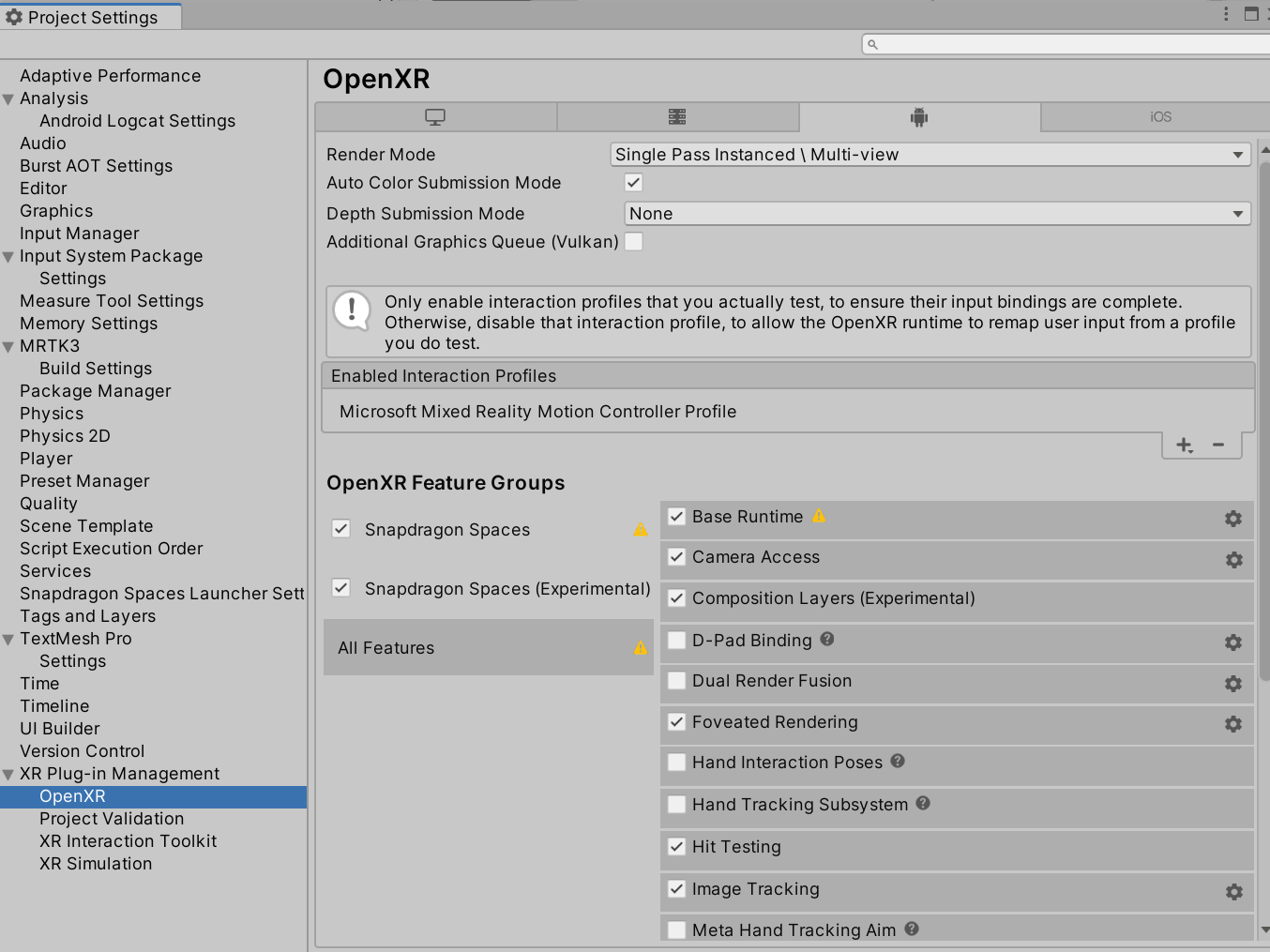1270x952 pixels.
Task: Enable Hand Interaction Poses feature
Action: (676, 763)
